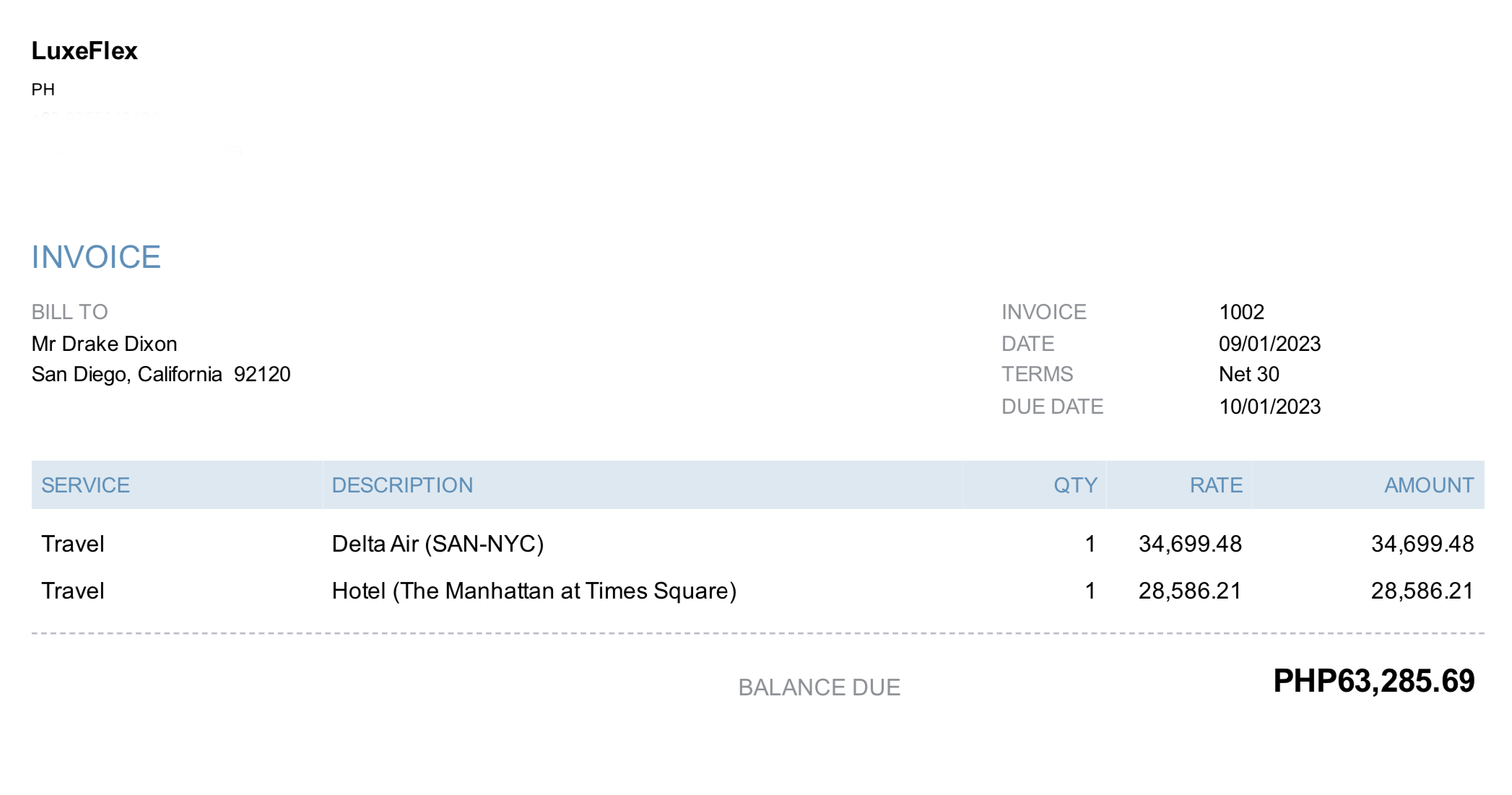The image size is (1512, 795).
Task: Click customer name Mr Drake Dixon
Action: 104,344
